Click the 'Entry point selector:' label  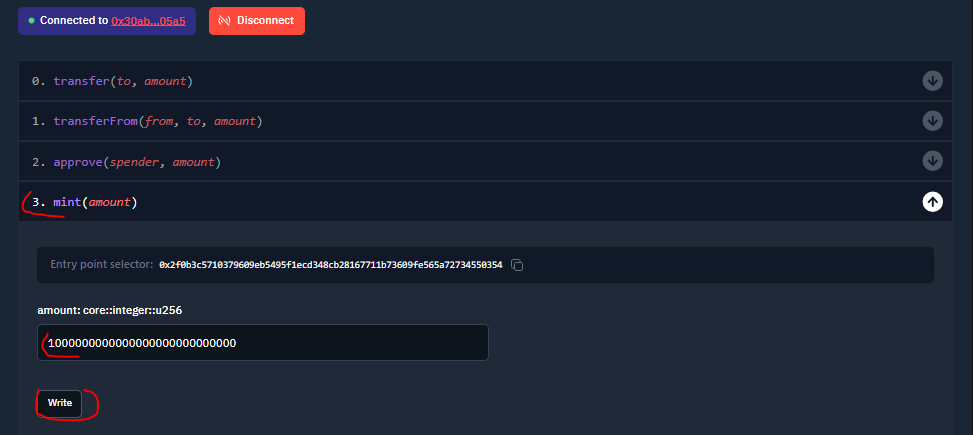tap(102, 265)
